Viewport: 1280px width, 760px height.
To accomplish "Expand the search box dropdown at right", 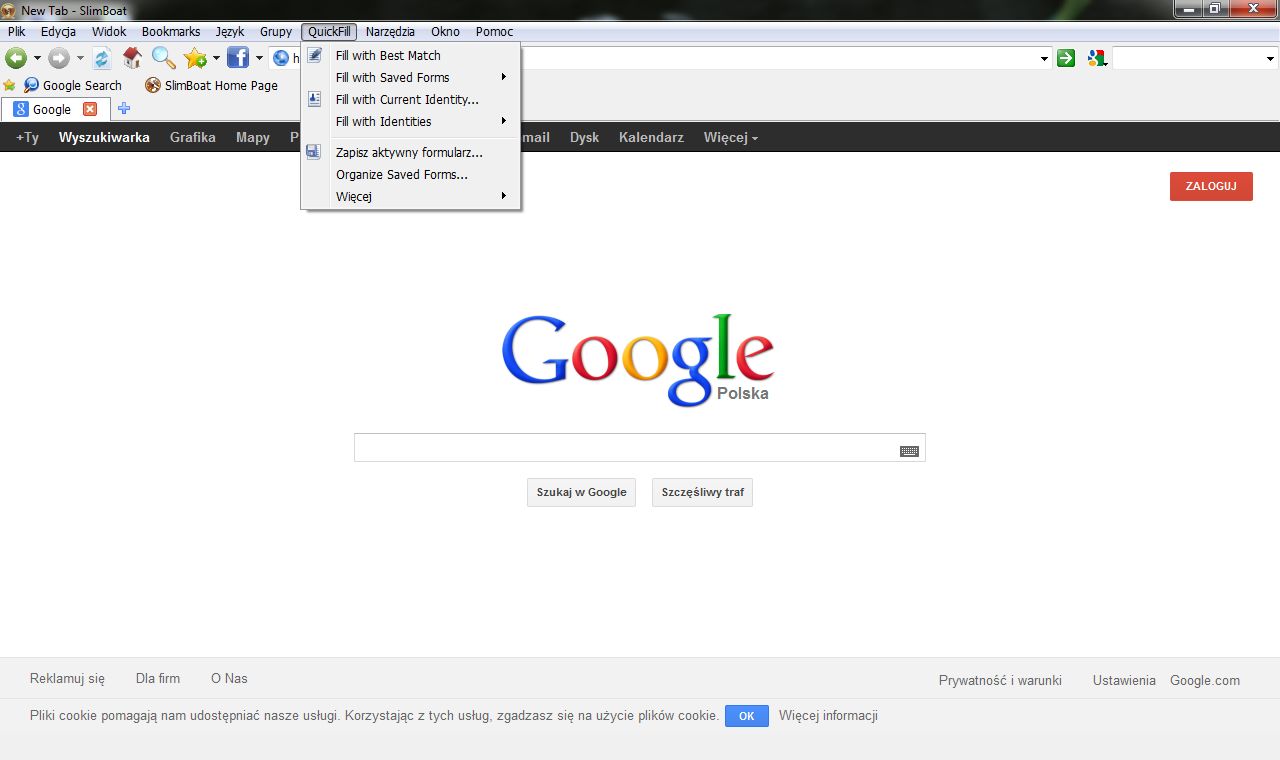I will 1271,59.
